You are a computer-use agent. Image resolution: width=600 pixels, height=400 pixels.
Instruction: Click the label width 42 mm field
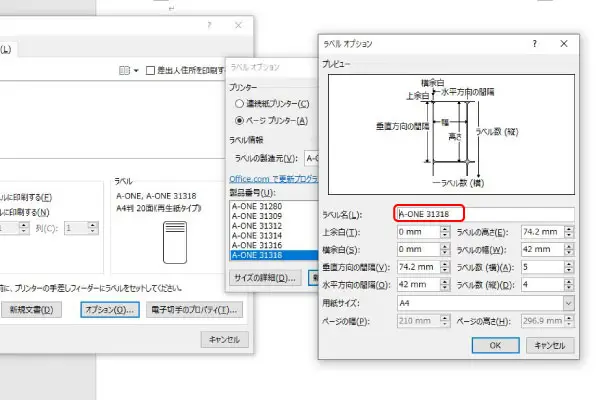click(543, 250)
